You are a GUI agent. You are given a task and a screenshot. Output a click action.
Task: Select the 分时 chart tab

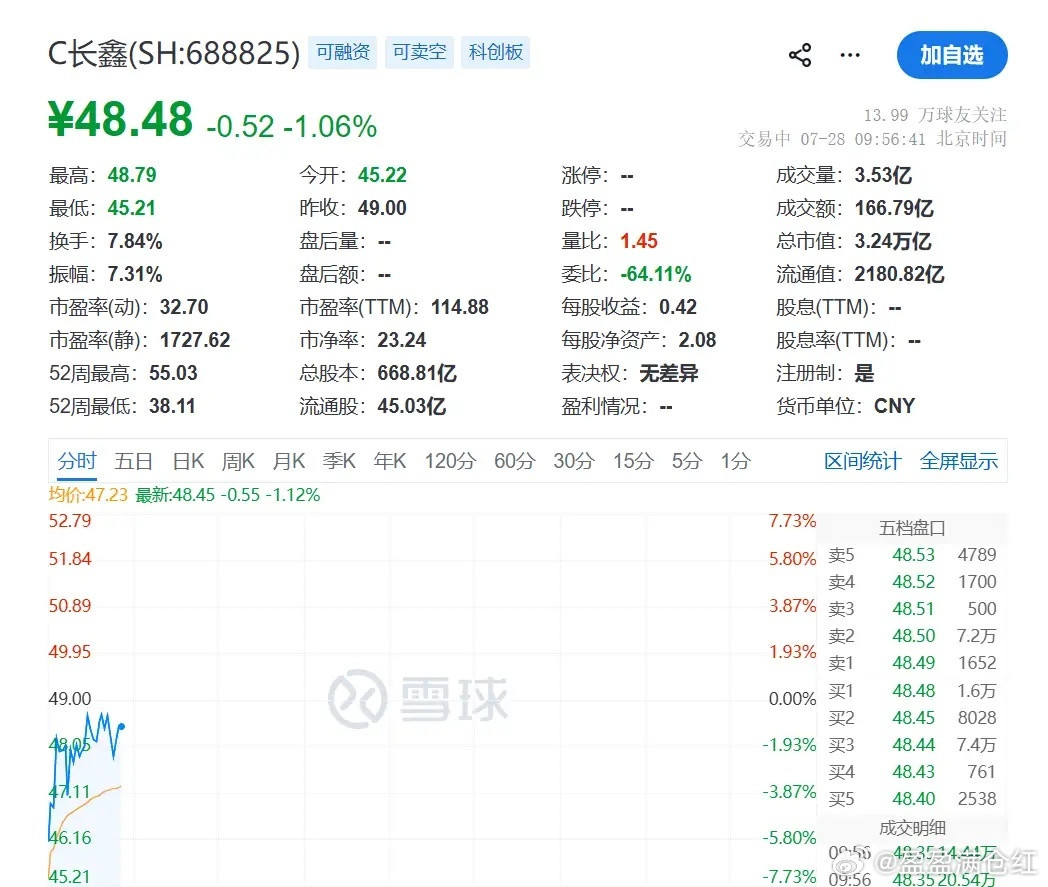(77, 461)
